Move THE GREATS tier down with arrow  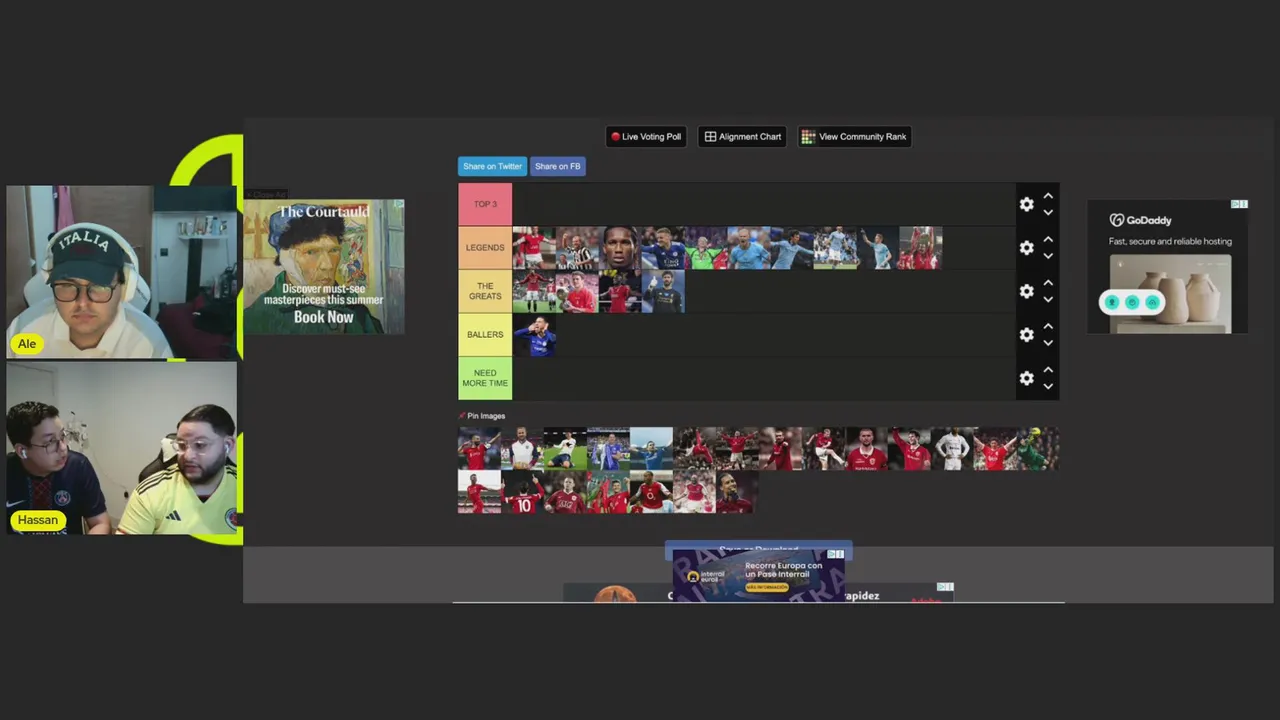pos(1048,299)
